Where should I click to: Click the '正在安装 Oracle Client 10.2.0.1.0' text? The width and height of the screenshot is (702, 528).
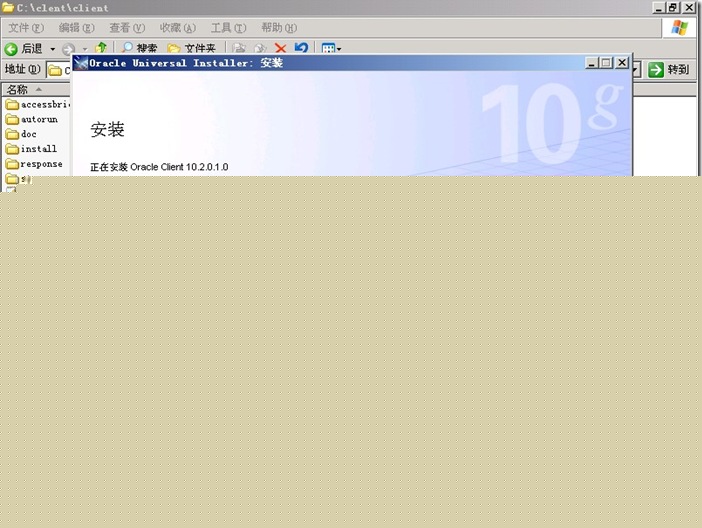(159, 167)
